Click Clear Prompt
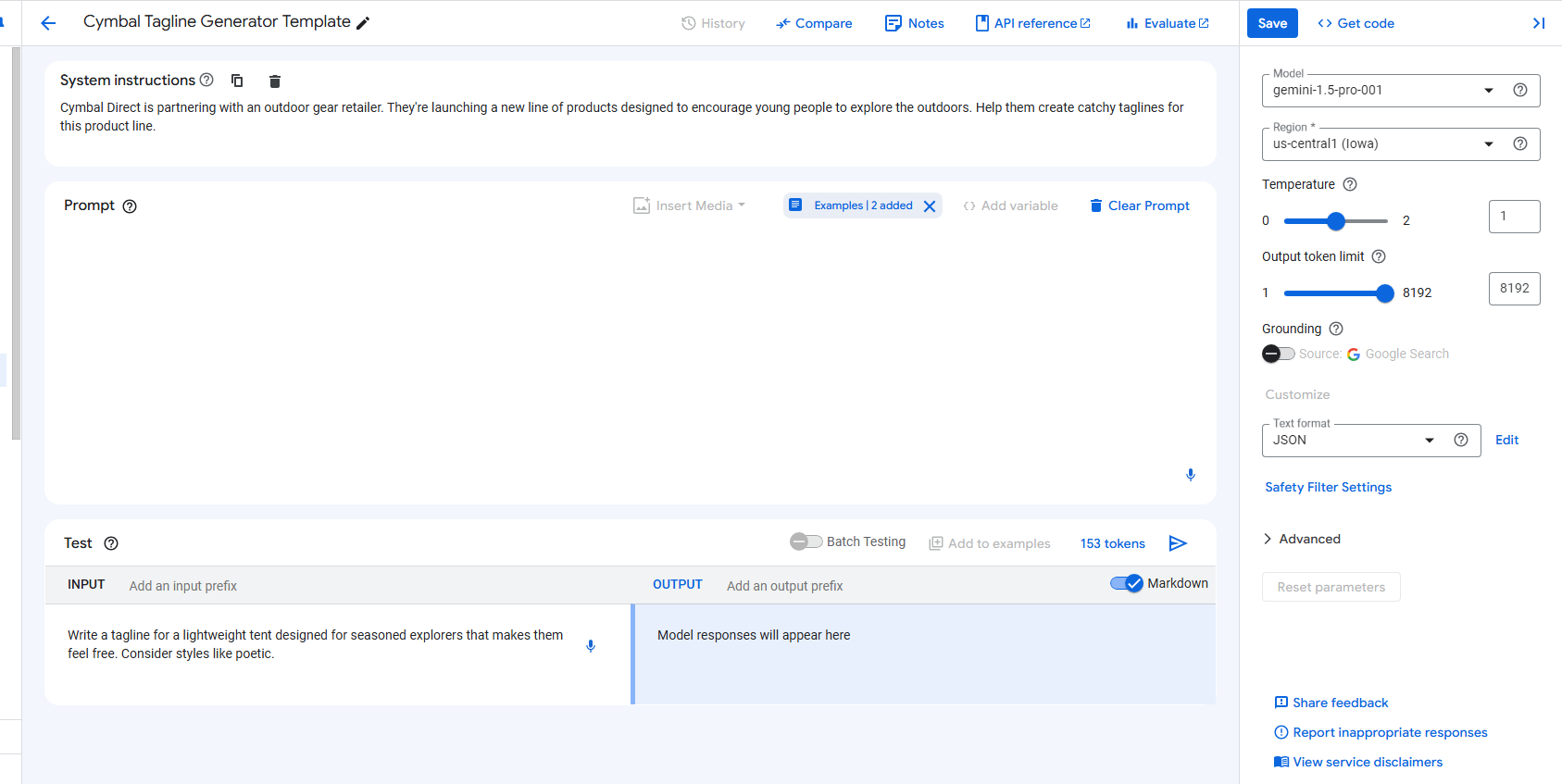 [1139, 205]
